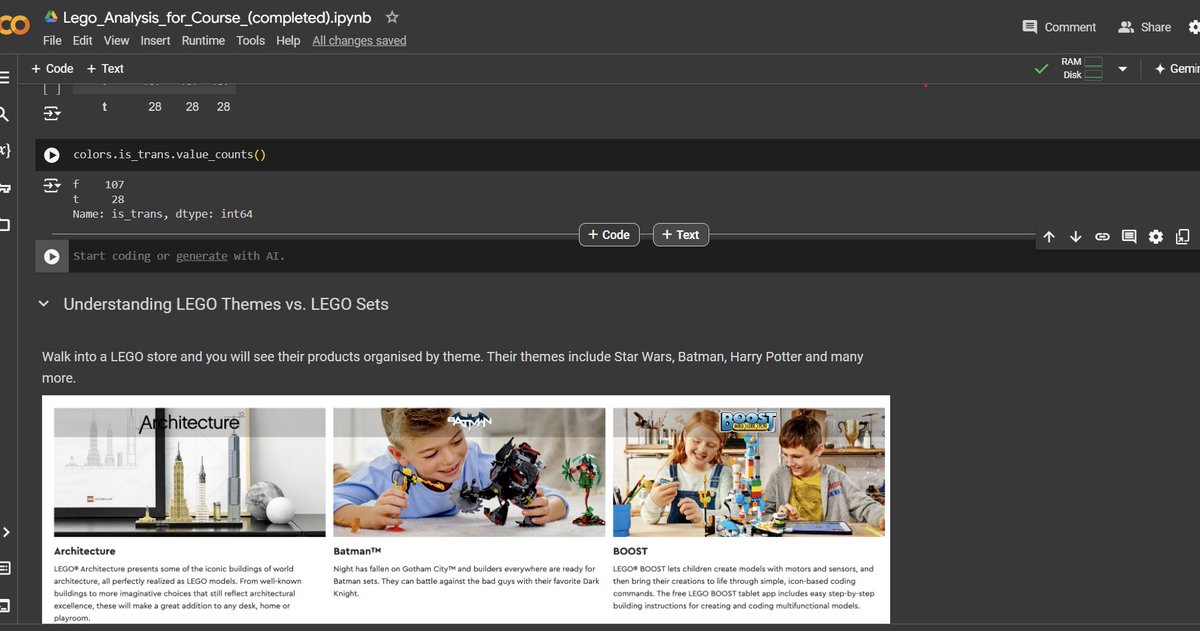This screenshot has width=1200, height=631.
Task: Open the runtime connection dropdown arrow
Action: coord(1122,69)
